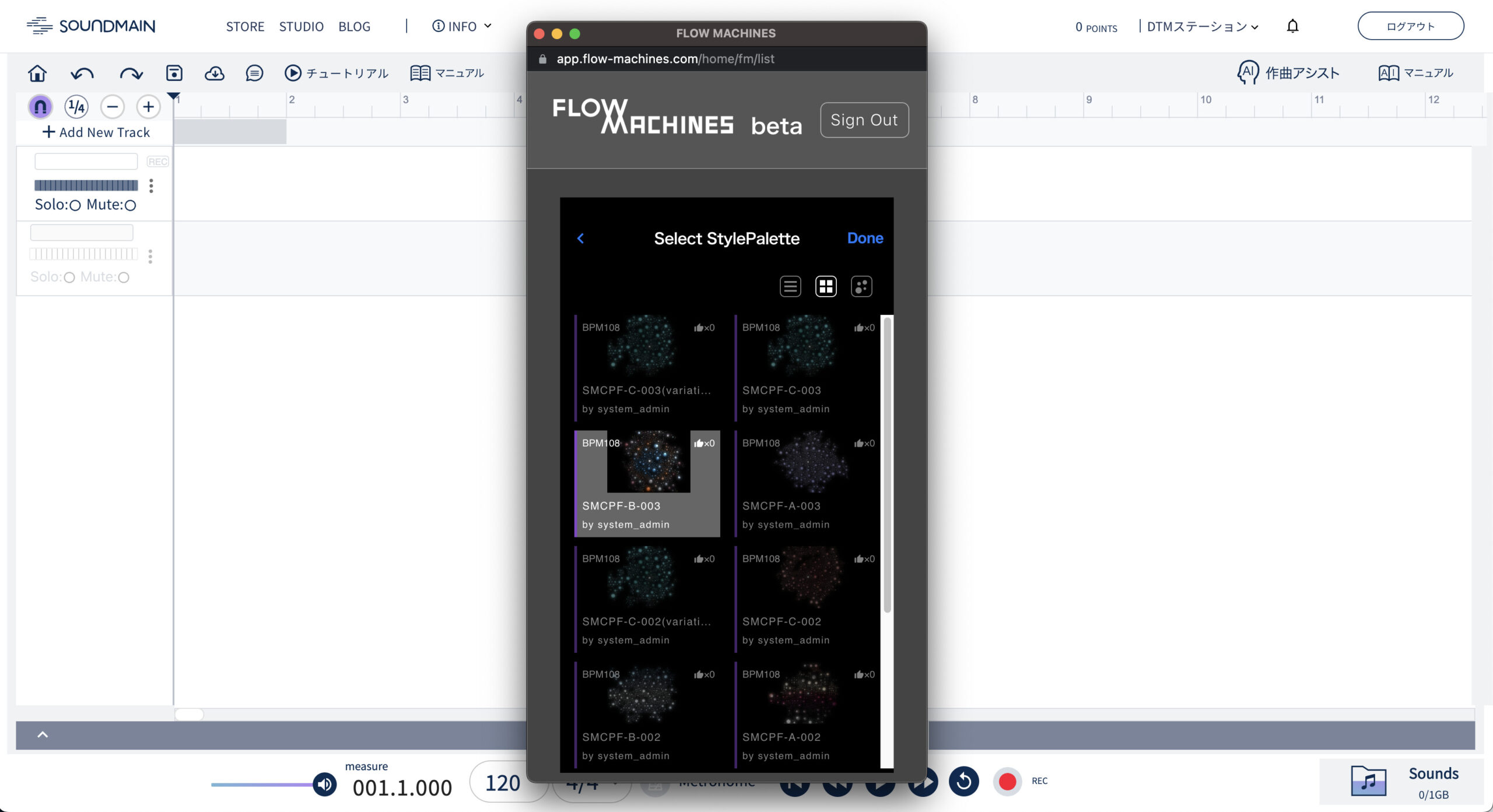
Task: Enable Mute on the second track
Action: click(x=124, y=277)
